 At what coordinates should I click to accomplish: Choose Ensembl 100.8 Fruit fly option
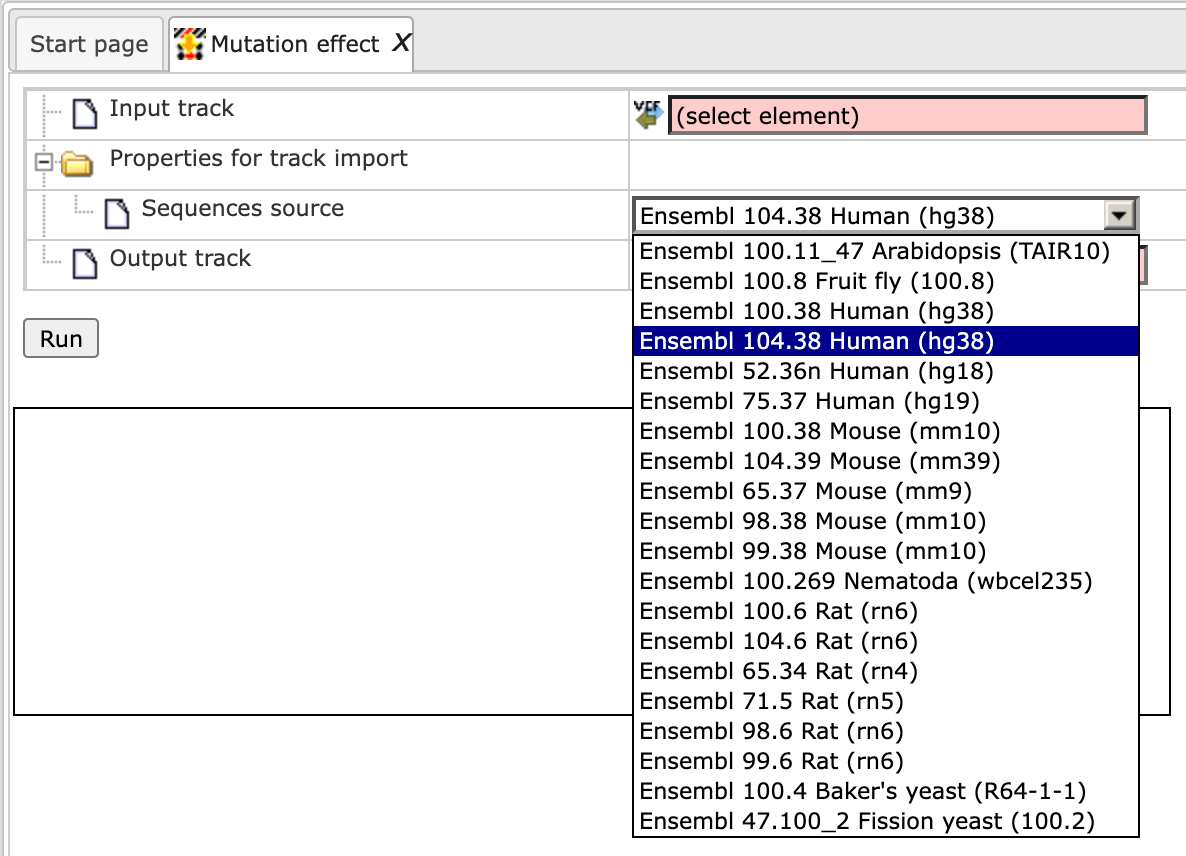point(885,281)
